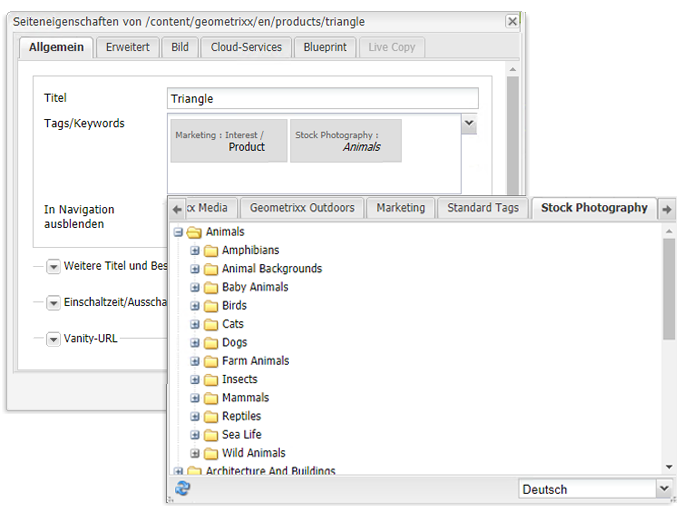Viewport: 678px width, 507px height.
Task: Switch to the Erweitert tab
Action: 128,47
